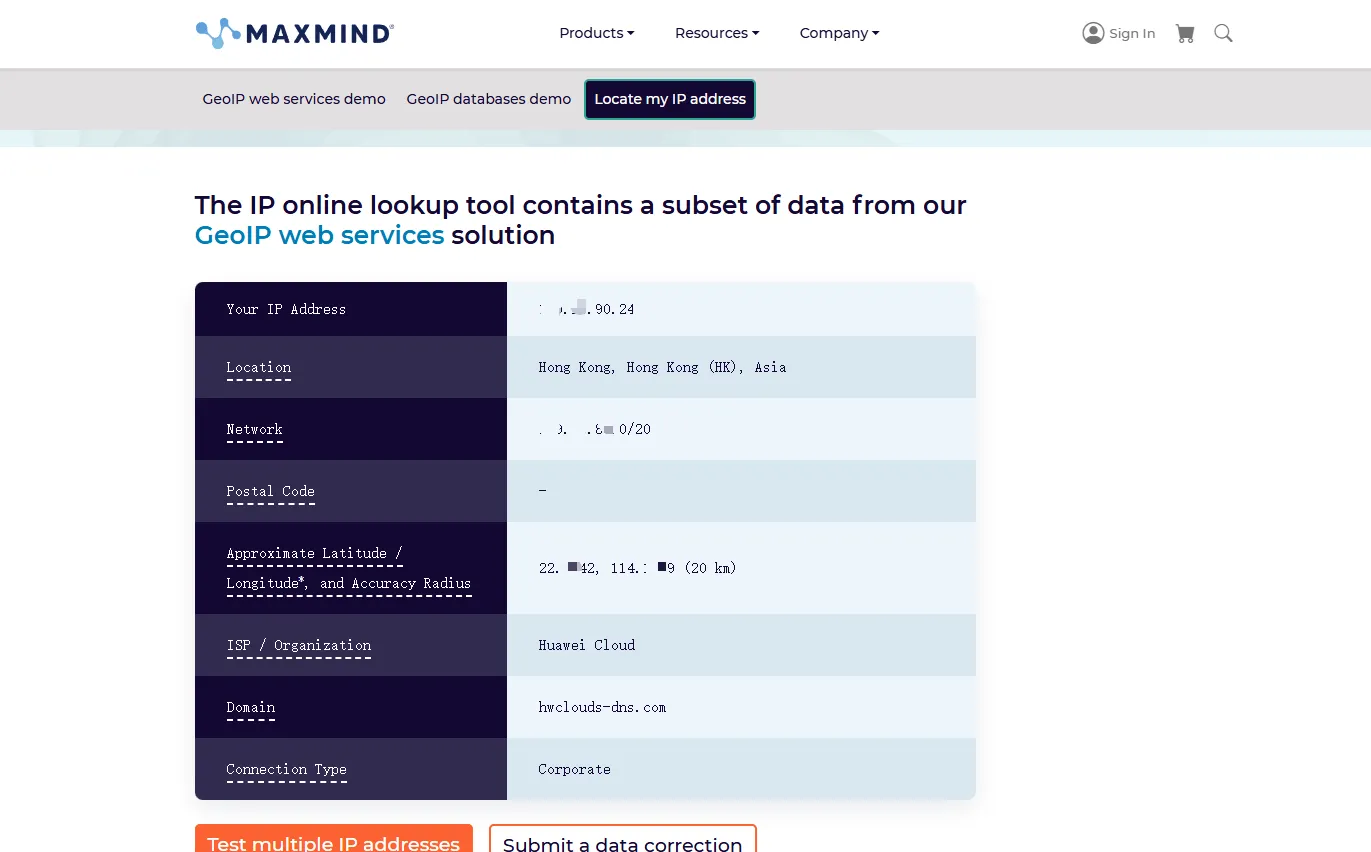Click Test multiple IP addresses button
This screenshot has height=852, width=1371.
coord(333,842)
